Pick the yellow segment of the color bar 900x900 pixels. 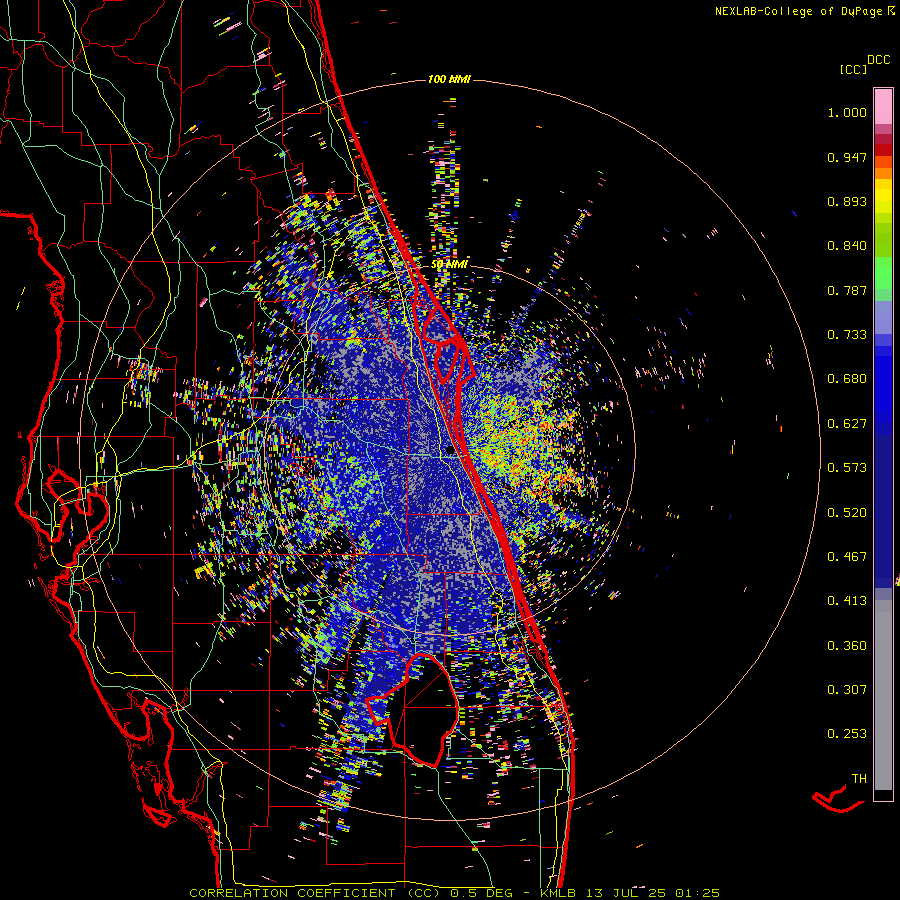[x=883, y=196]
